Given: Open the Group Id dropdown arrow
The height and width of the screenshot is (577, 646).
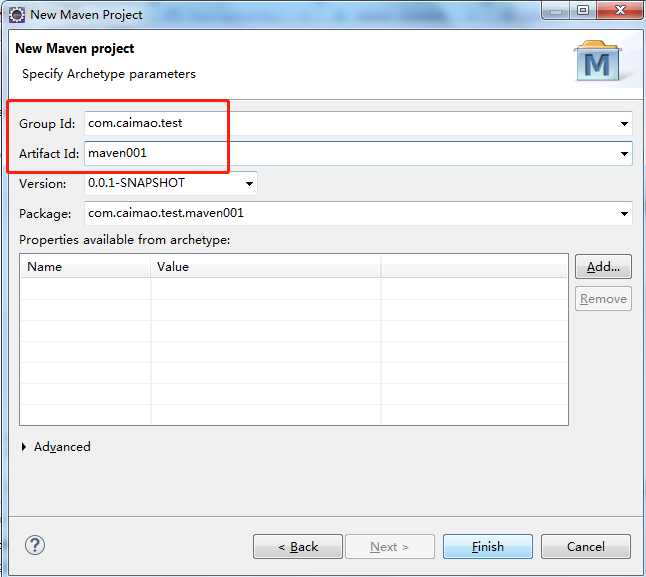Looking at the screenshot, I should (624, 124).
